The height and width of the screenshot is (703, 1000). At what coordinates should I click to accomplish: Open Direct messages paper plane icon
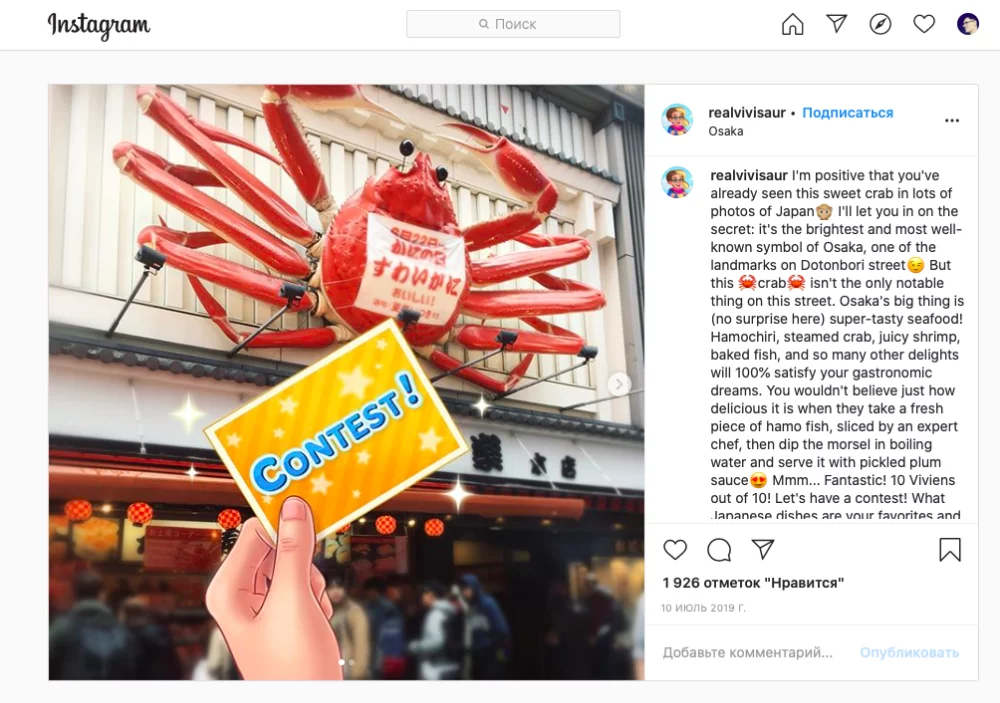(x=837, y=24)
